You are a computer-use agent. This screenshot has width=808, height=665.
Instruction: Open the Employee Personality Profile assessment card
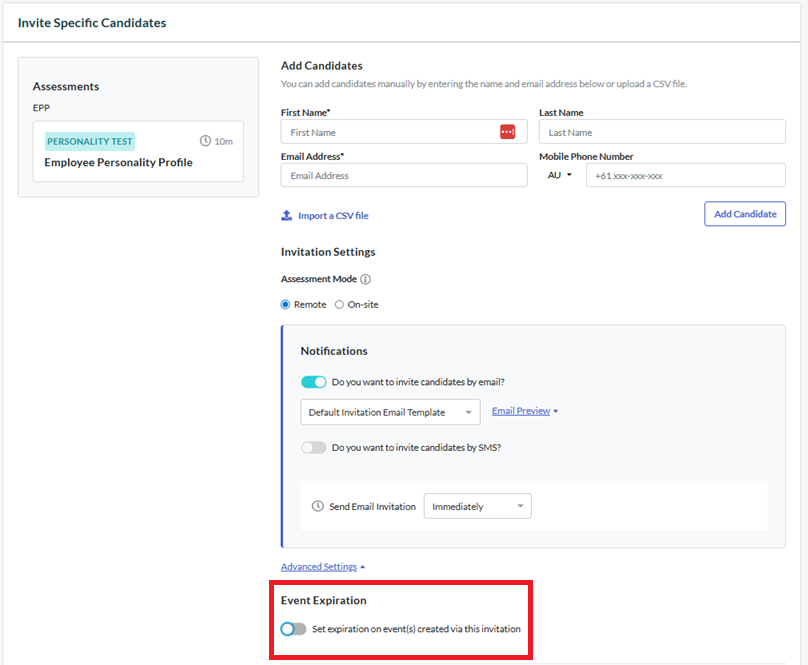(x=138, y=152)
